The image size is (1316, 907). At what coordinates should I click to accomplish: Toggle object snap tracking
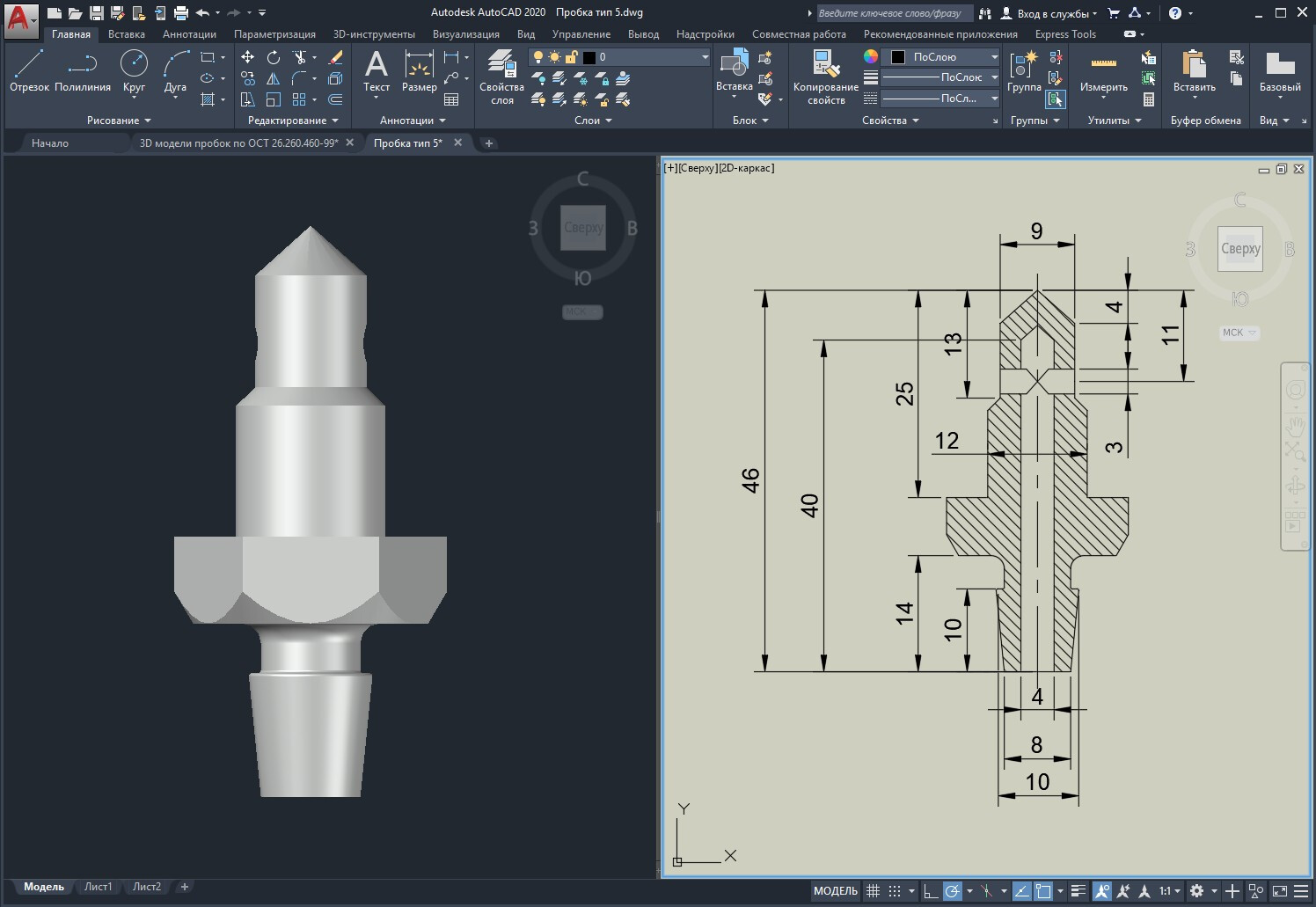1021,891
